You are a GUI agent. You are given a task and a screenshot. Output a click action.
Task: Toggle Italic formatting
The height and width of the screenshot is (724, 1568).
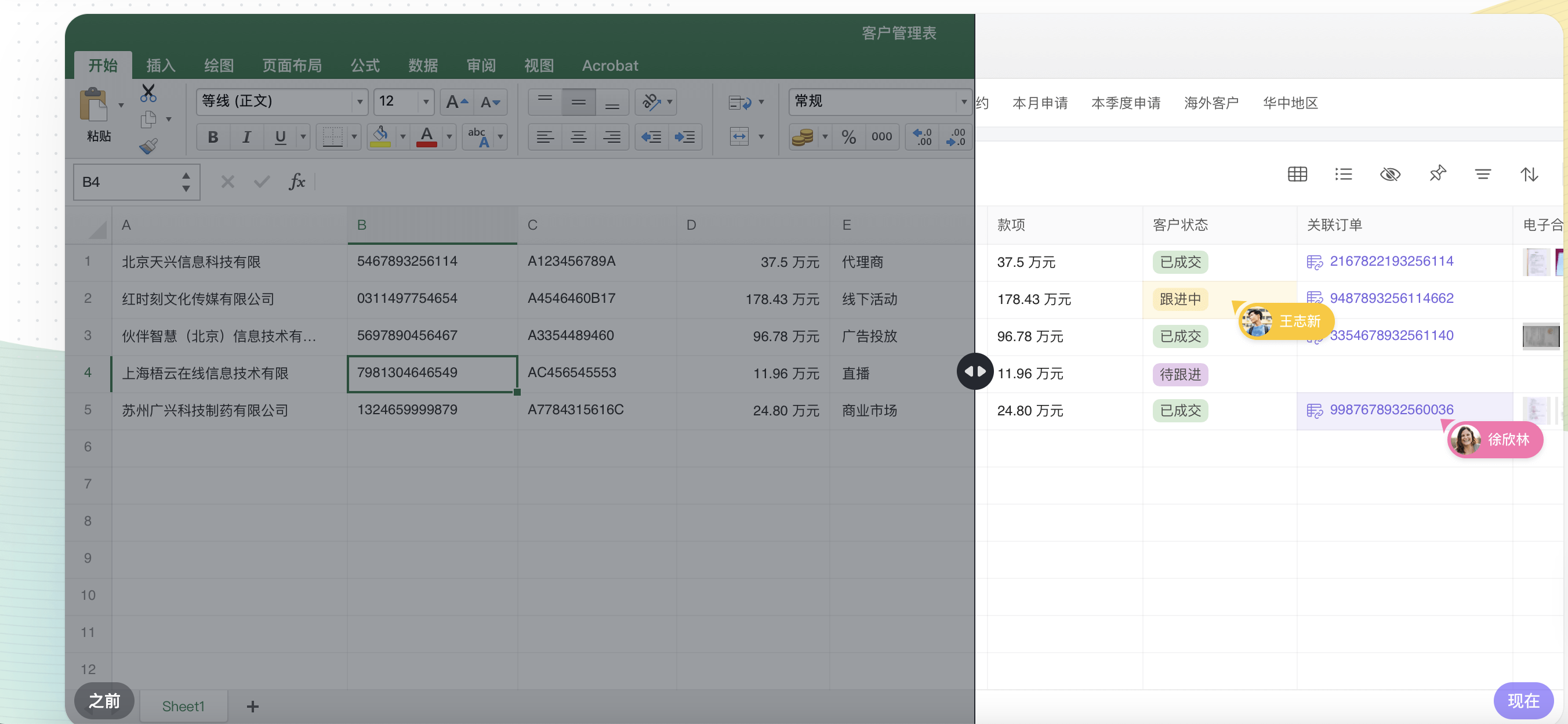246,137
